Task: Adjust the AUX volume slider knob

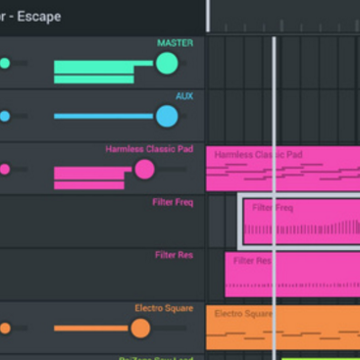Action: (167, 116)
